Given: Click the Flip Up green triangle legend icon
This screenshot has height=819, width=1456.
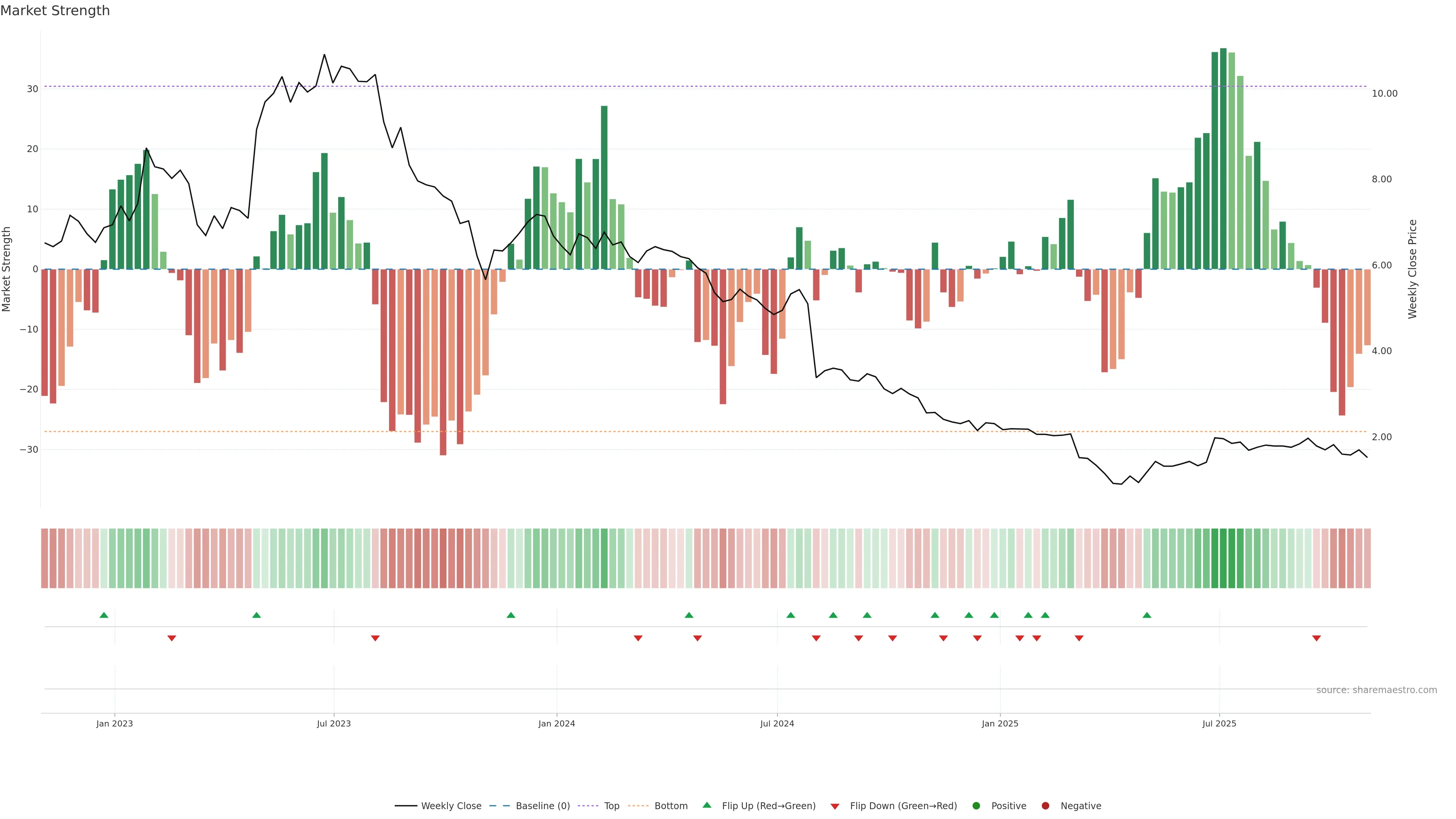Looking at the screenshot, I should [706, 805].
